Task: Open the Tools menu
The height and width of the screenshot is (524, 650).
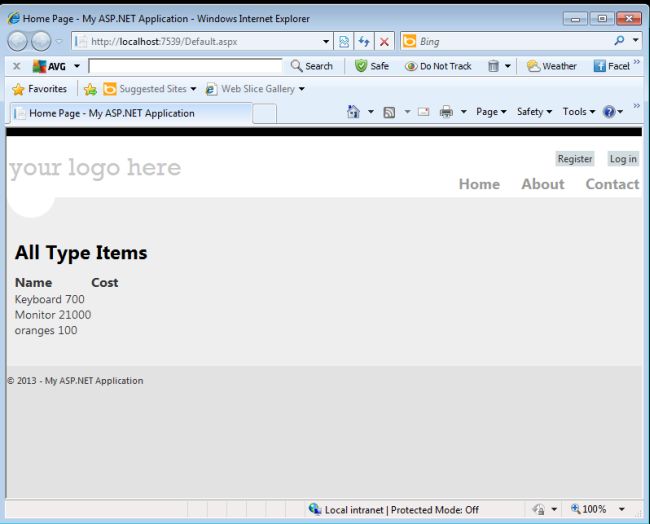Action: click(579, 112)
